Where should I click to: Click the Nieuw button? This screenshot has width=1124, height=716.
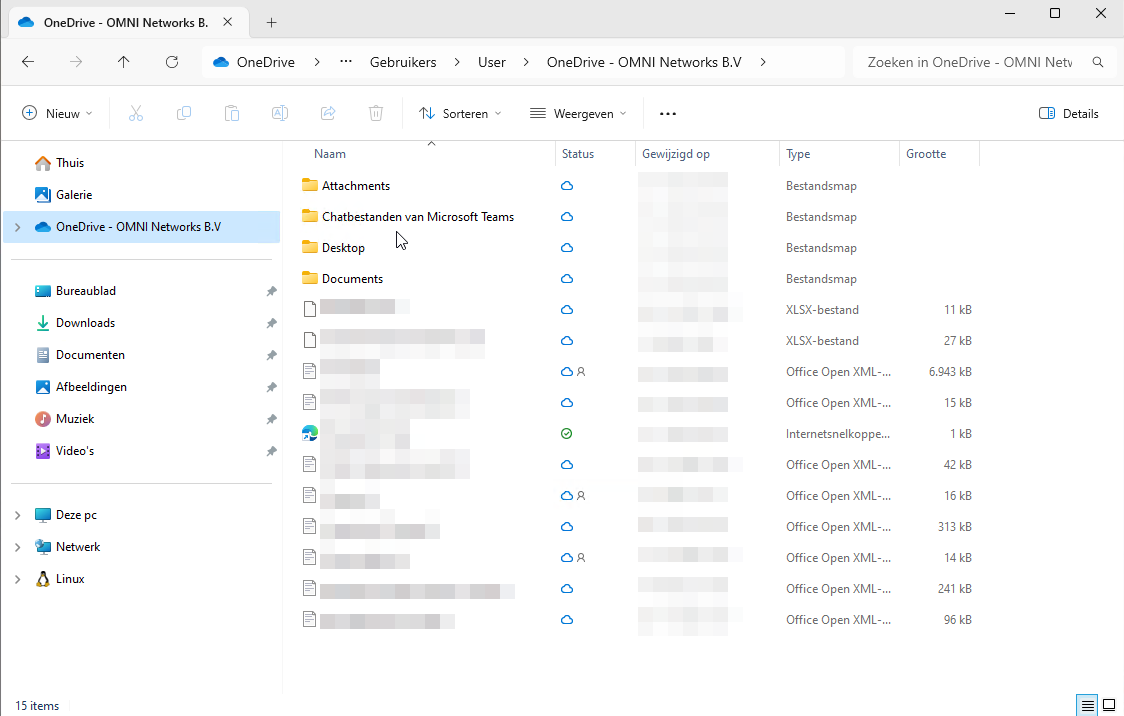tap(58, 114)
